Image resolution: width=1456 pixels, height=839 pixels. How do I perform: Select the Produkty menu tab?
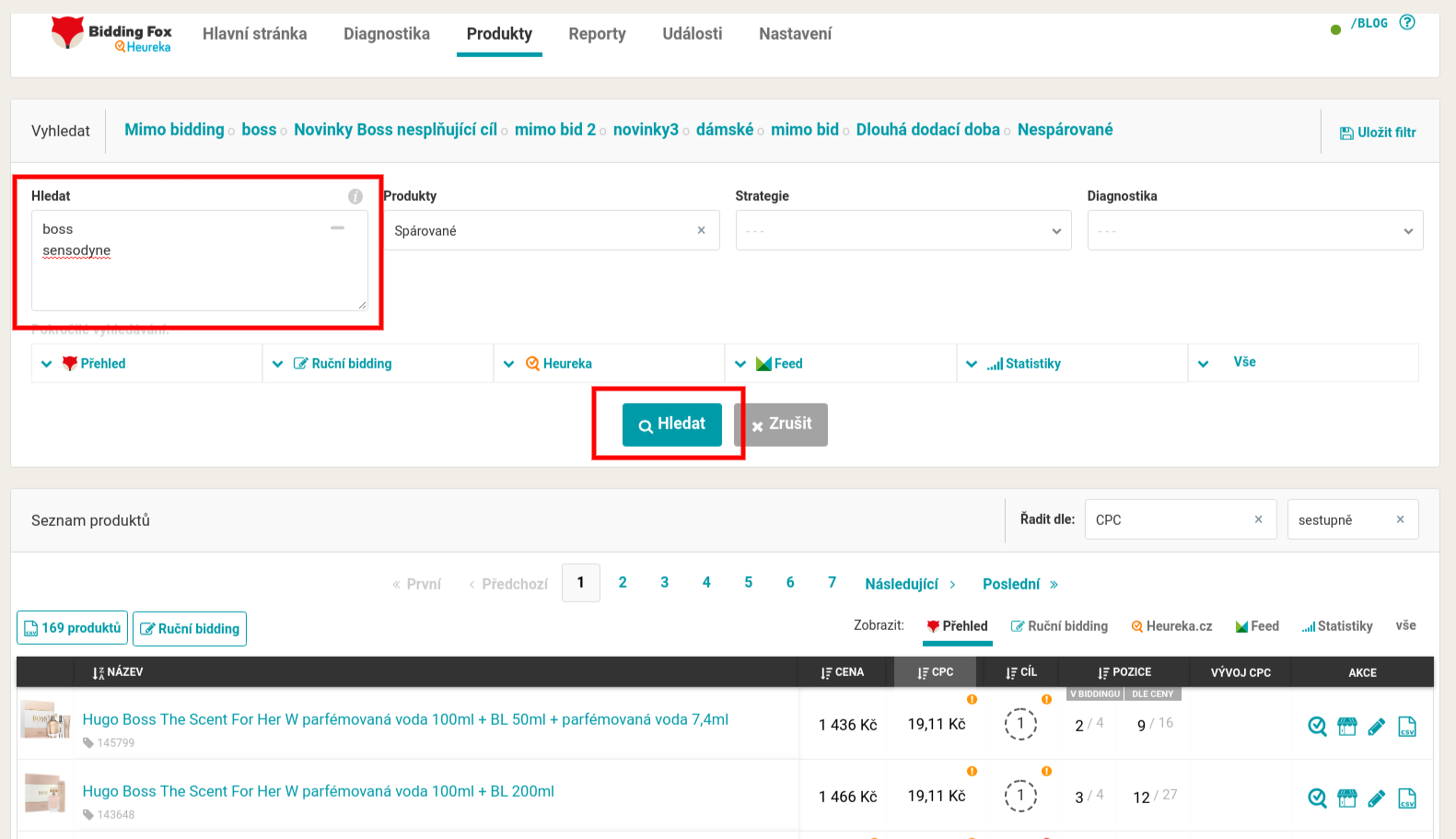[x=499, y=34]
